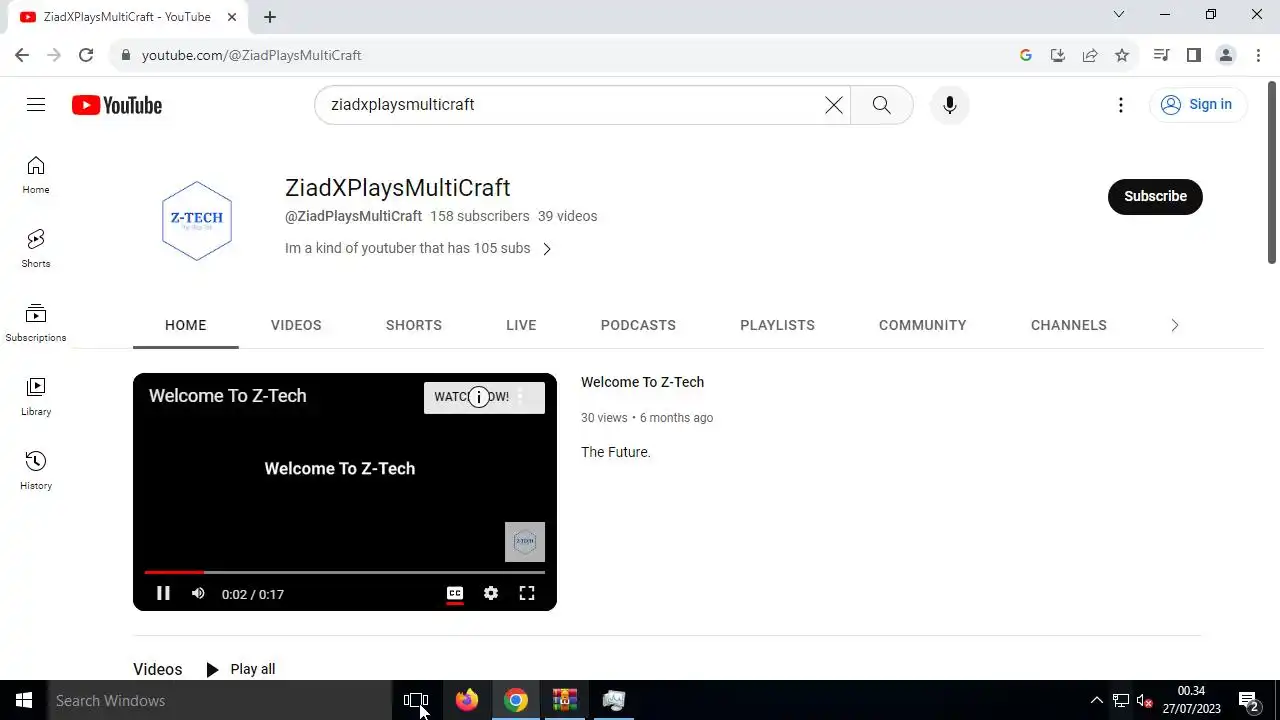Switch to the PLAYLISTS tab
The image size is (1280, 720).
(x=777, y=325)
